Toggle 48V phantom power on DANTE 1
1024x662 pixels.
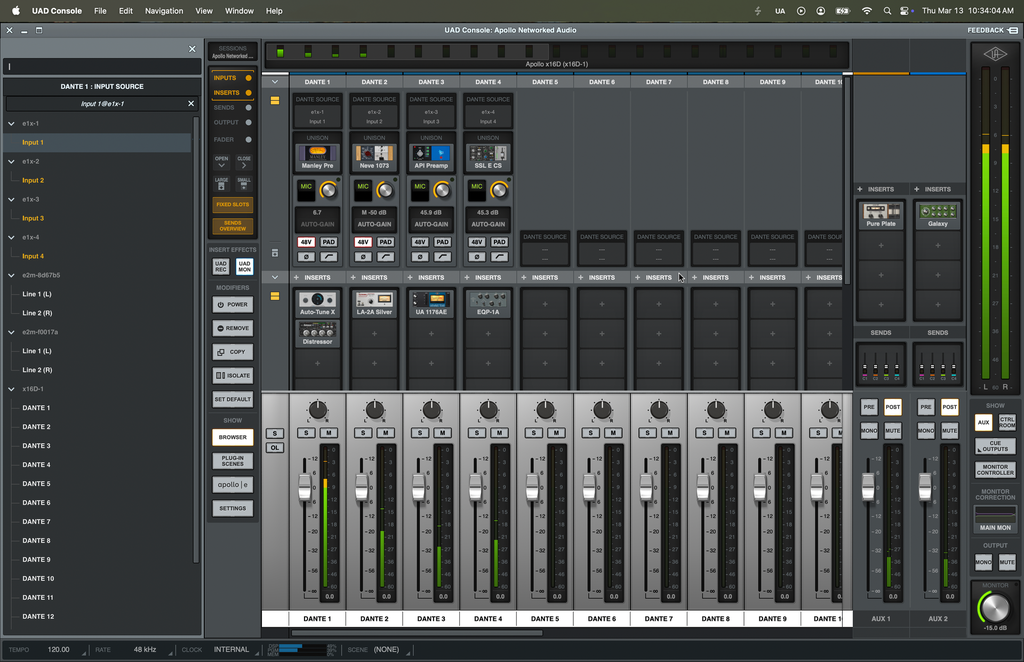tap(306, 242)
